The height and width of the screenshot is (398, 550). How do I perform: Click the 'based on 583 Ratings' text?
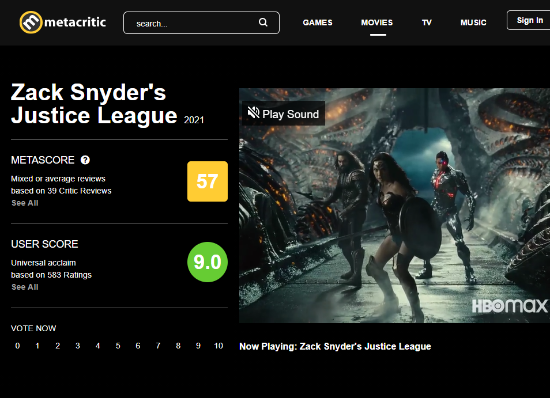point(51,275)
